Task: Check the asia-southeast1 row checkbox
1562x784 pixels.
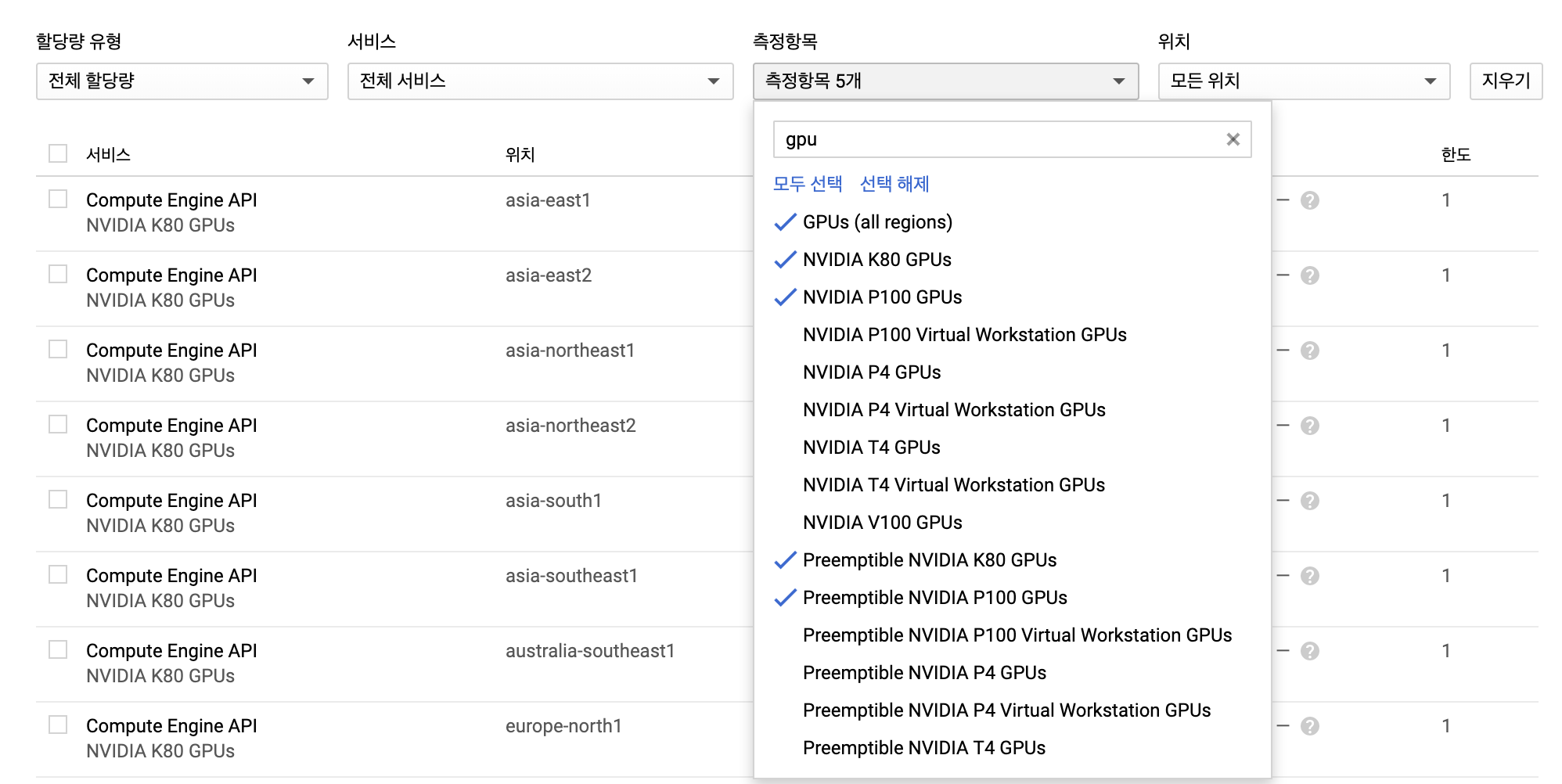Action: pyautogui.click(x=58, y=574)
